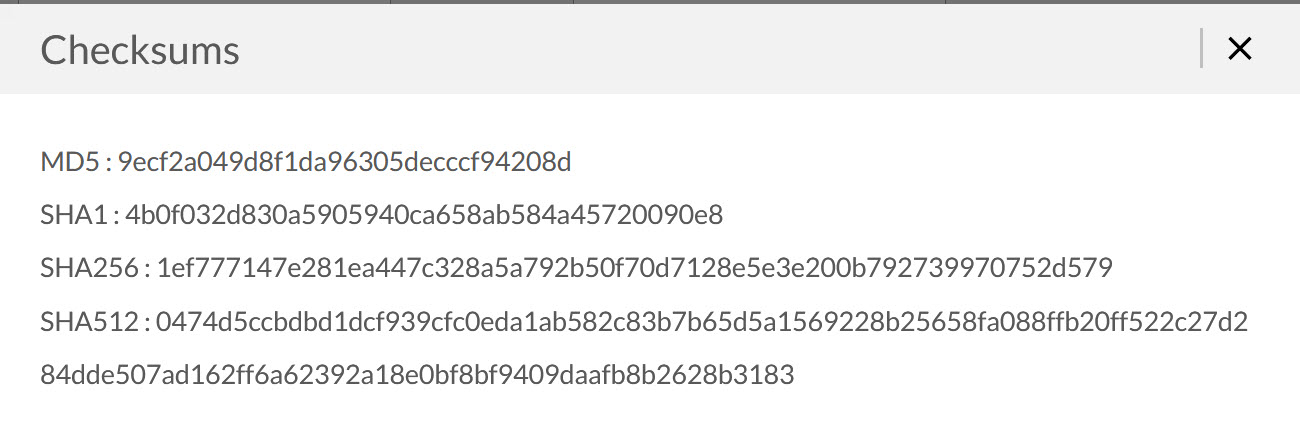Image resolution: width=1300 pixels, height=441 pixels.
Task: Click the colon after the SHA256 label
Action: click(146, 270)
